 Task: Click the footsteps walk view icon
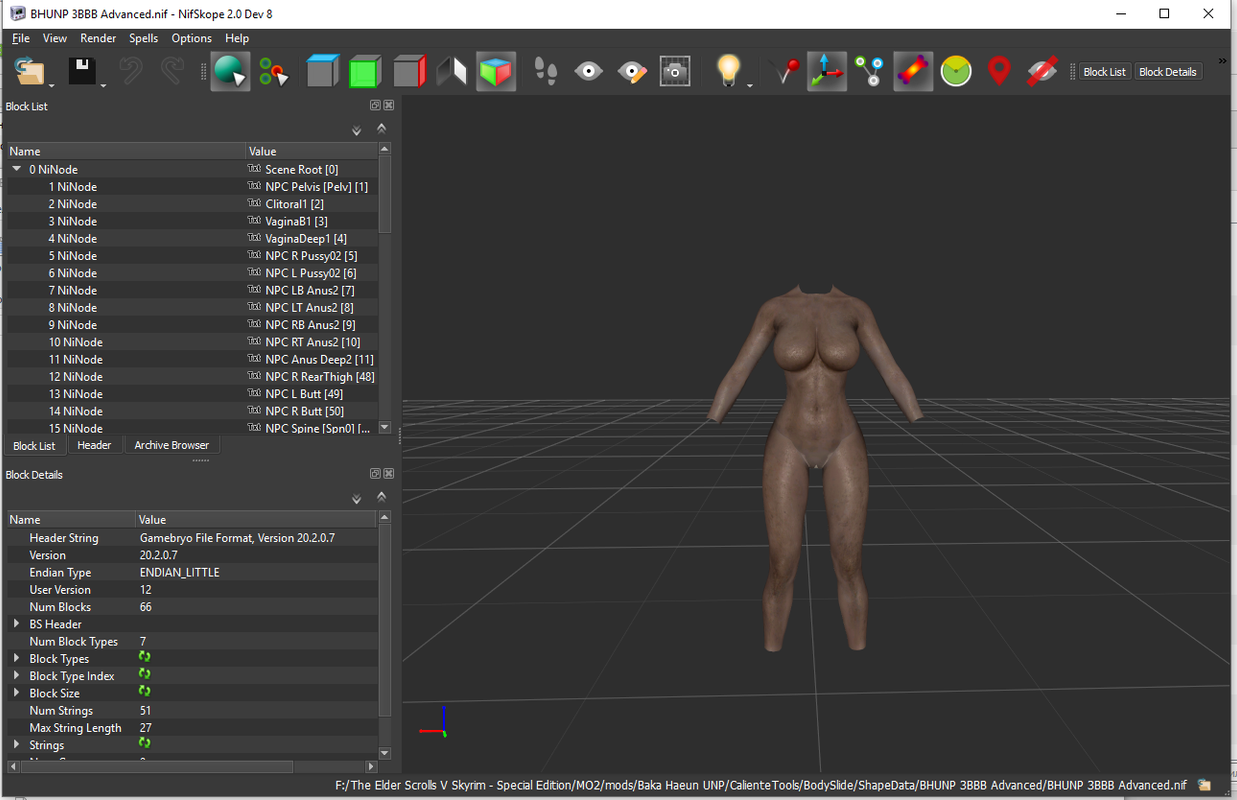(546, 72)
